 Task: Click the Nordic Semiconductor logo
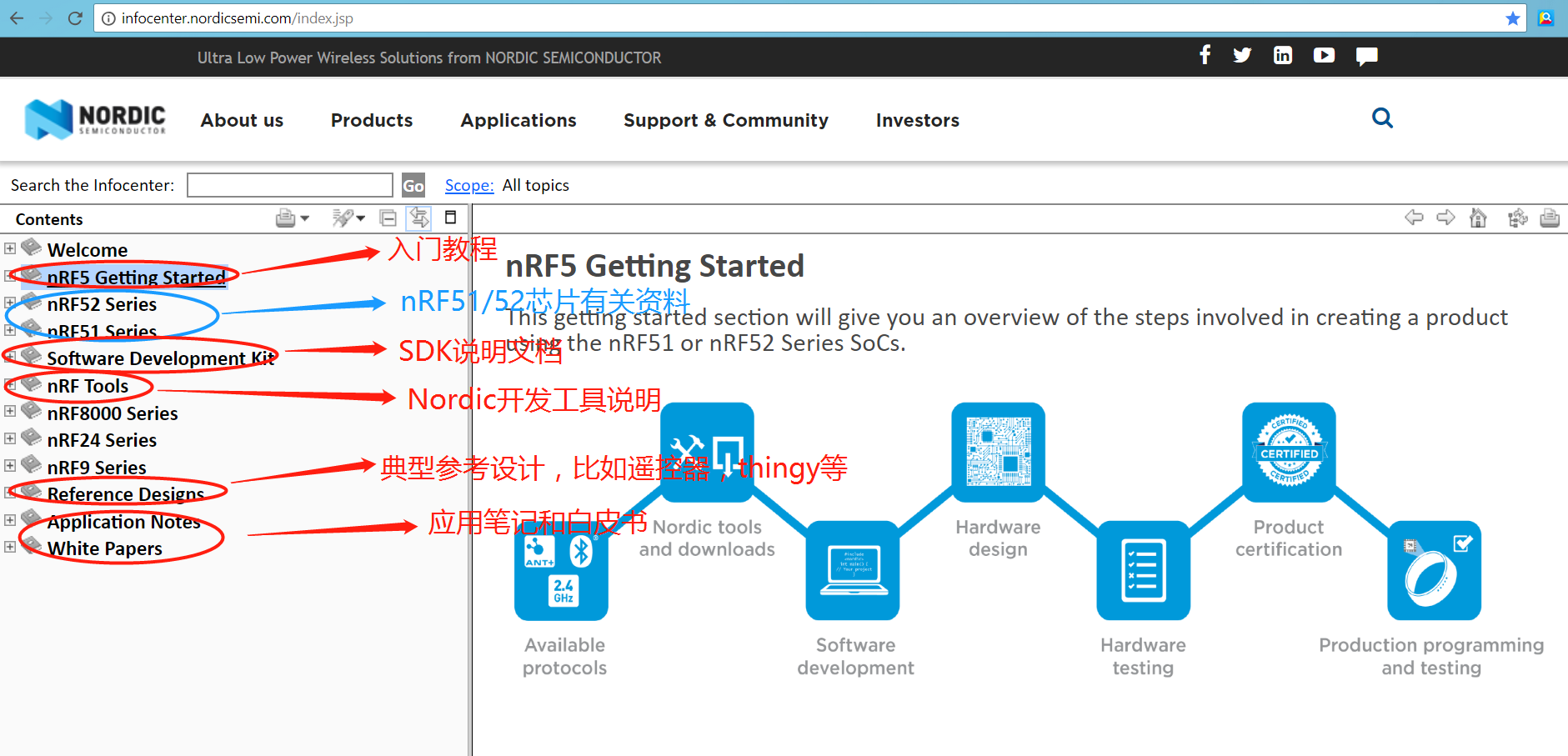[x=95, y=119]
